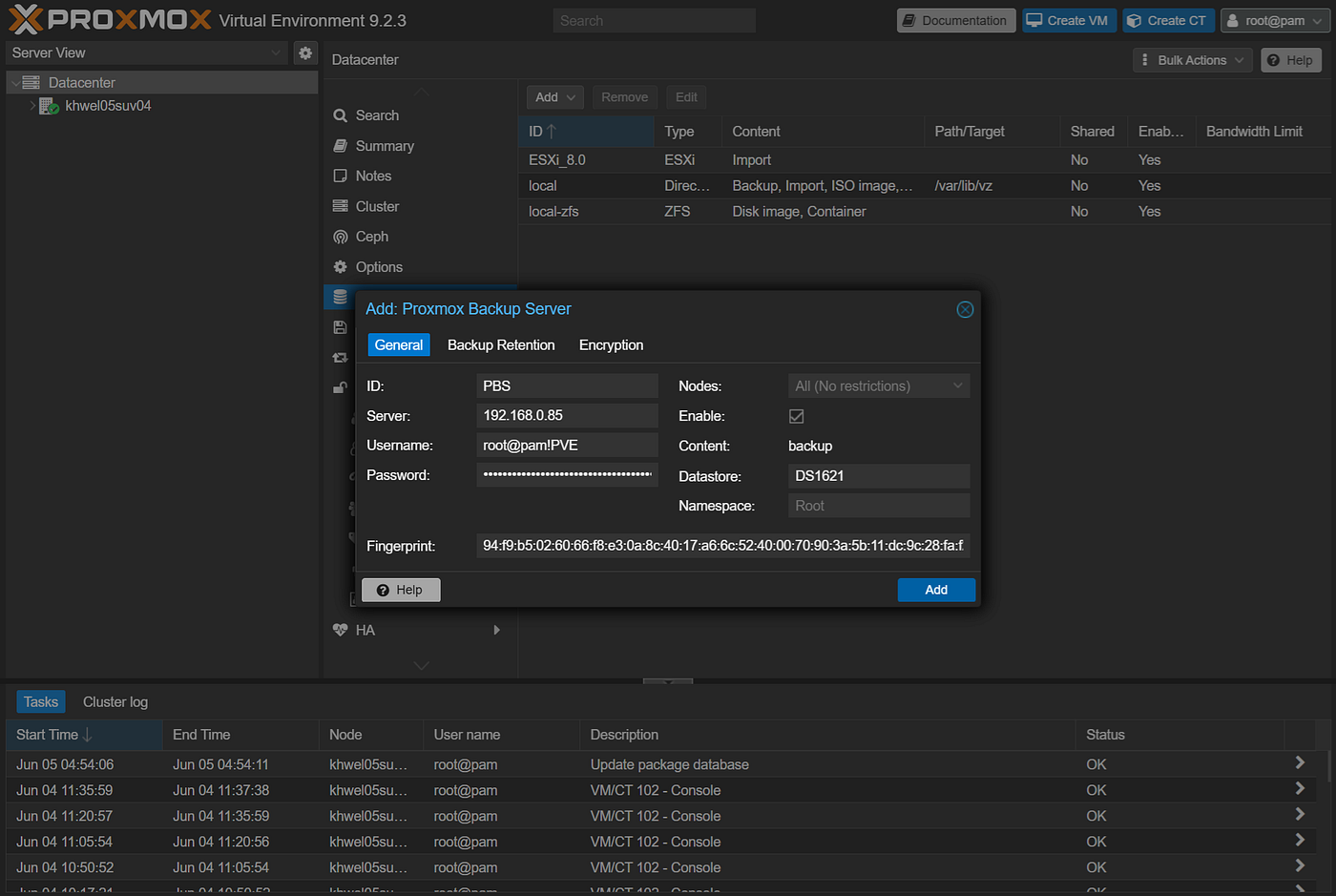Switch to the Backup Retention tab
The image size is (1336, 896).
pos(501,345)
